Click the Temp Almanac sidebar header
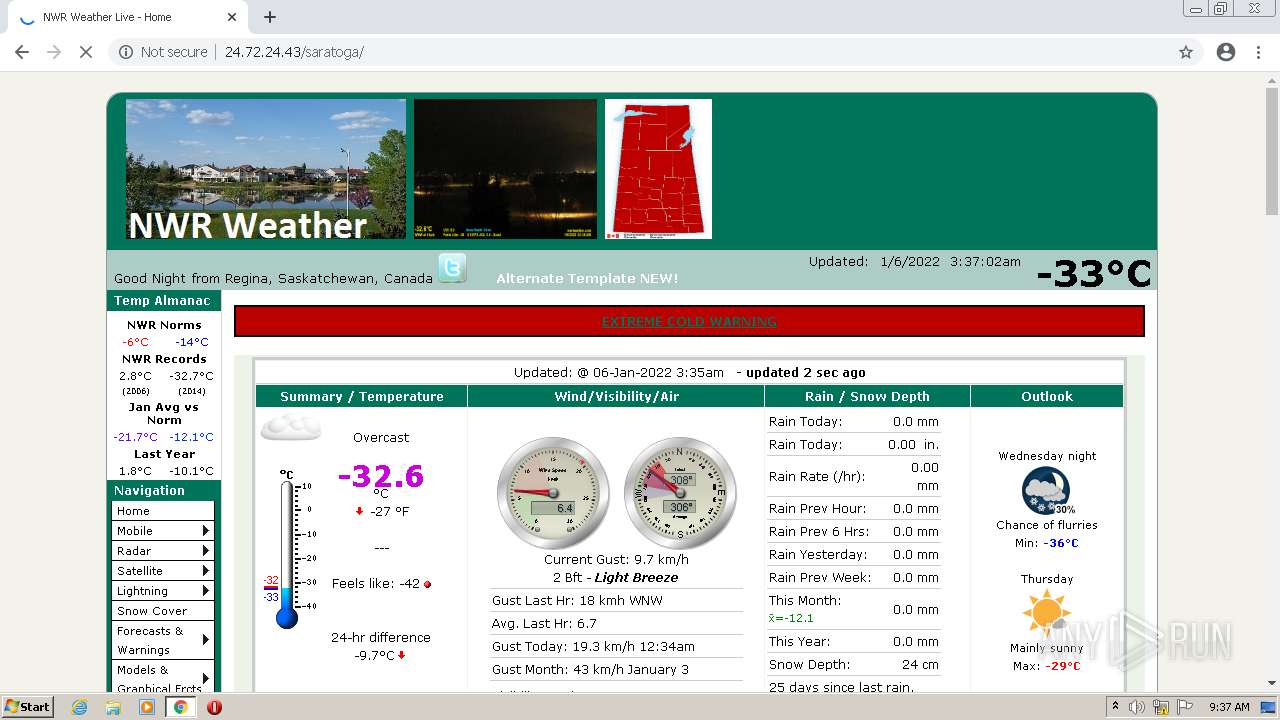Screen dimensions: 1280x720 (163, 301)
